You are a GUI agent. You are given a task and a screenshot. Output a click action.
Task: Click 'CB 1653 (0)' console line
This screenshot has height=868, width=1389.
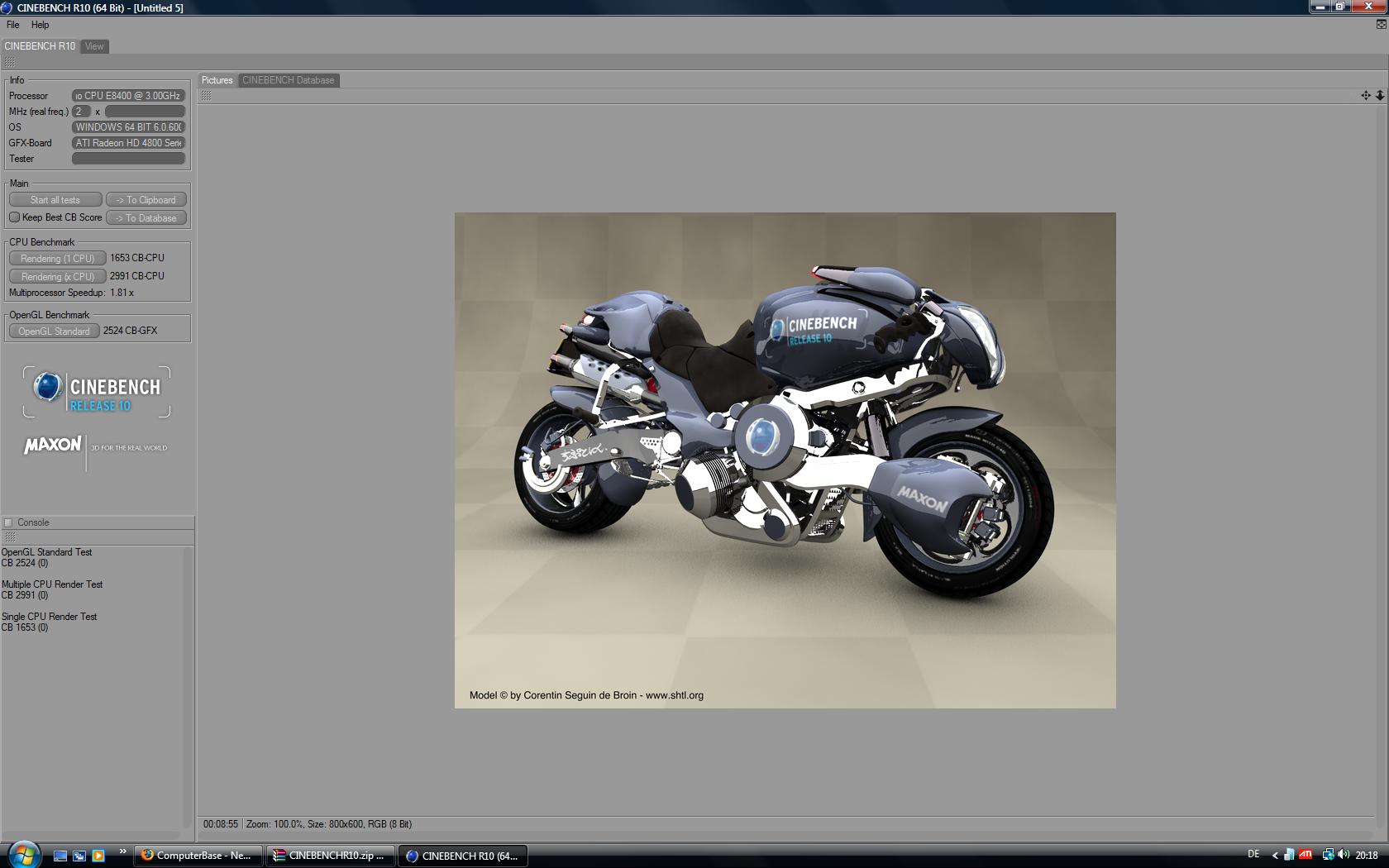click(25, 627)
